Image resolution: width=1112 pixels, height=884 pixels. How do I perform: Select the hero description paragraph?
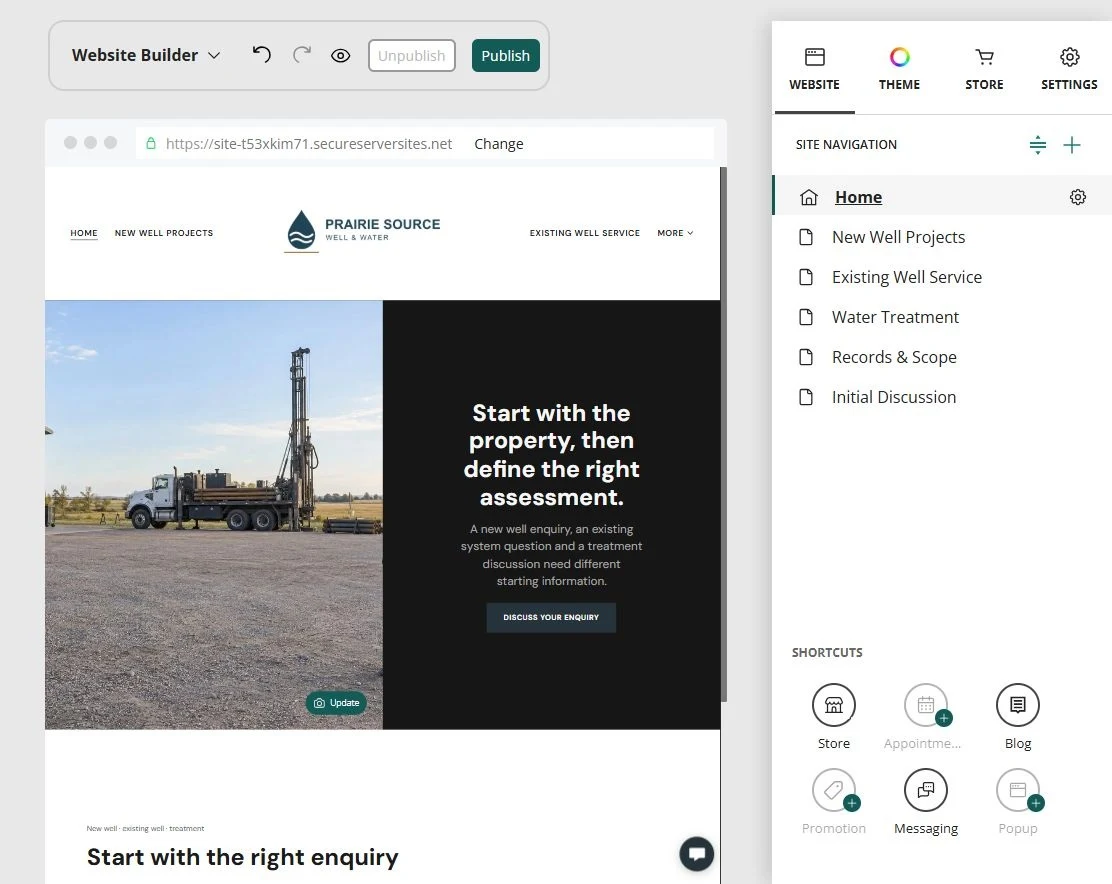click(x=552, y=555)
